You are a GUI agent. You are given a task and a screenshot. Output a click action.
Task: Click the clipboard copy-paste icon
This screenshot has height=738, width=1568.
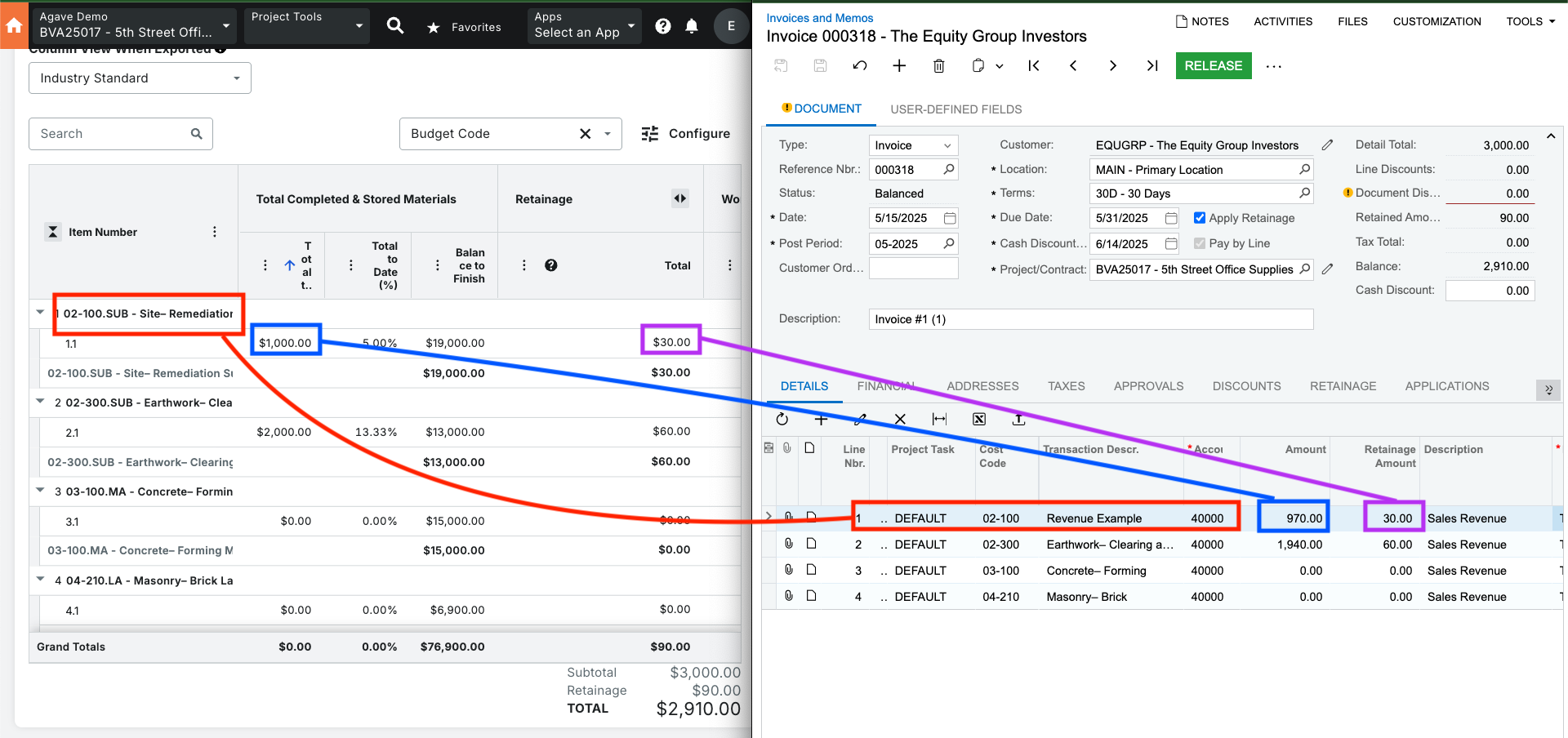(978, 66)
